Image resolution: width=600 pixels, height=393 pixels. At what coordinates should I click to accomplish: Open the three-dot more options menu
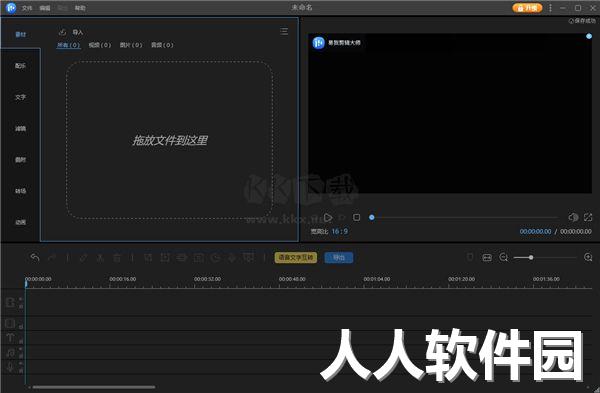(x=550, y=8)
